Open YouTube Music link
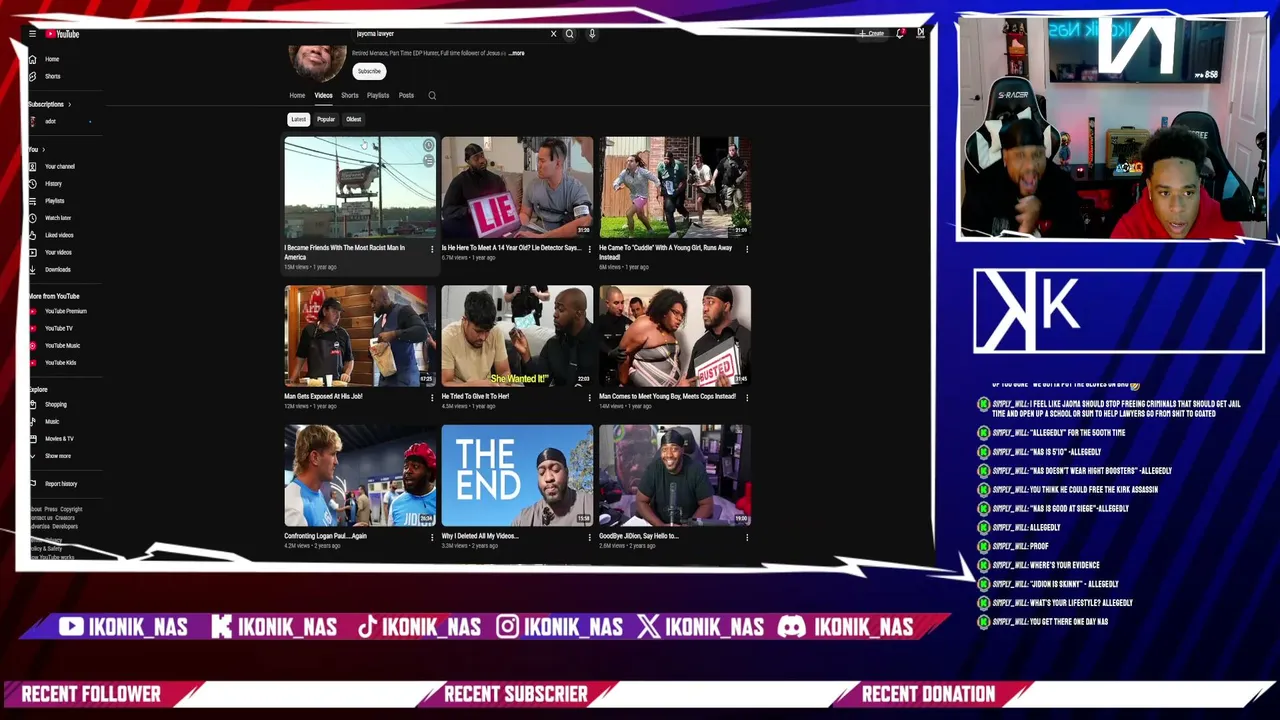Viewport: 1280px width, 720px height. pos(62,345)
